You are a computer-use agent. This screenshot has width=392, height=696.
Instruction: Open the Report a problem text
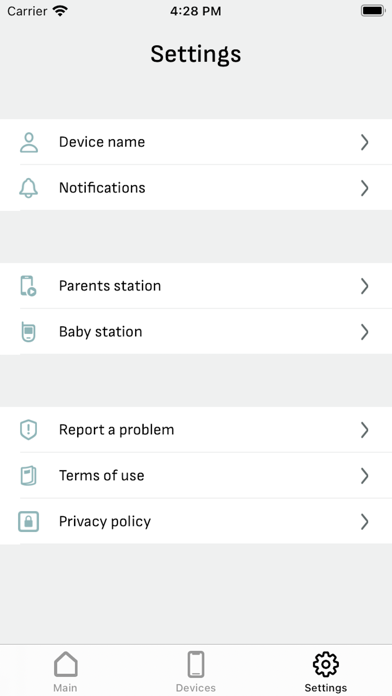pyautogui.click(x=116, y=430)
